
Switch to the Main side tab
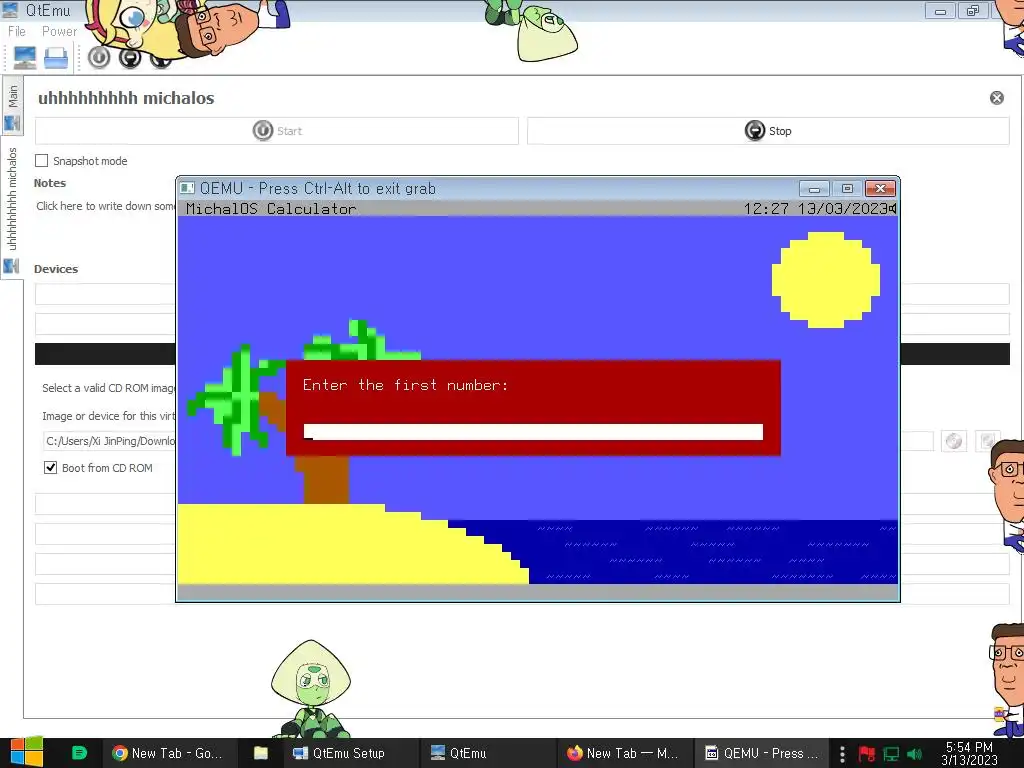point(12,105)
